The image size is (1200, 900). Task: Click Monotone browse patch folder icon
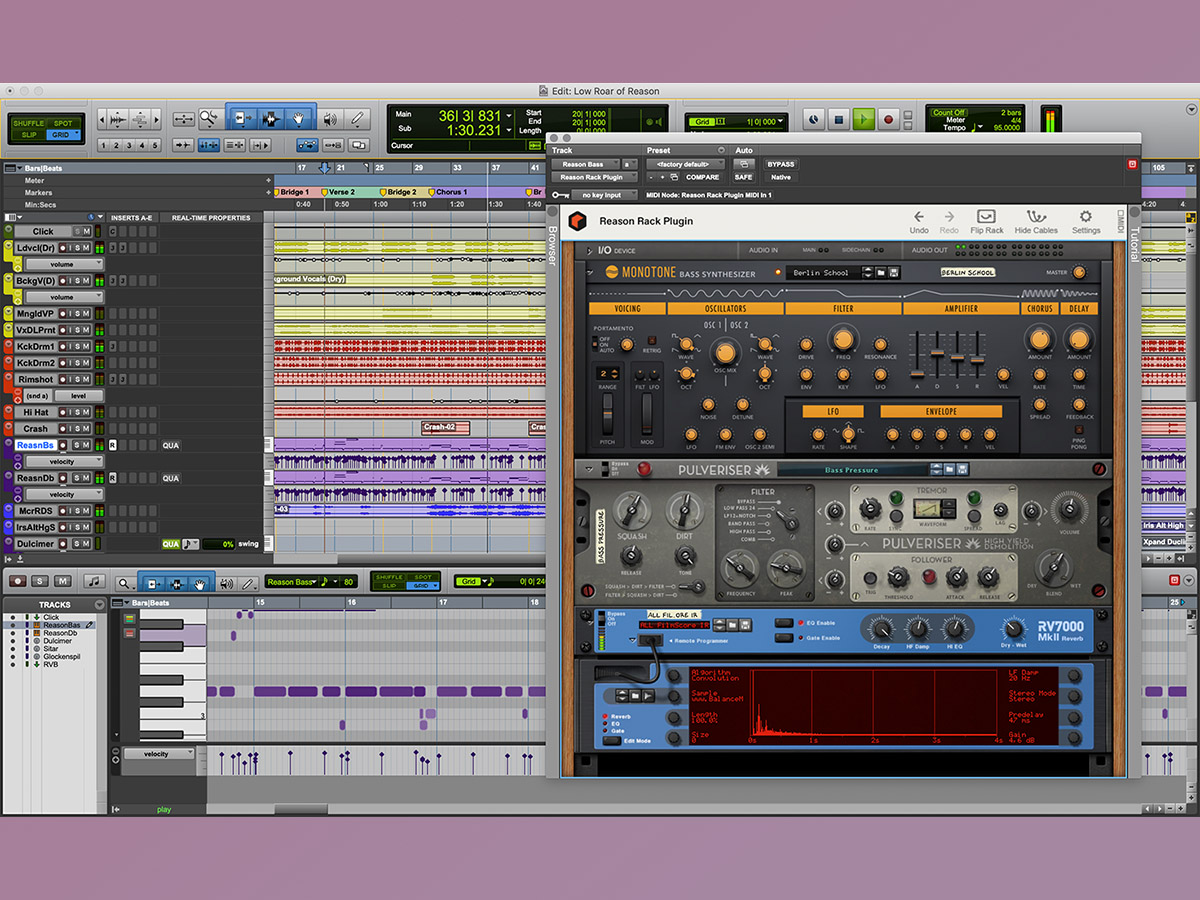coord(879,272)
